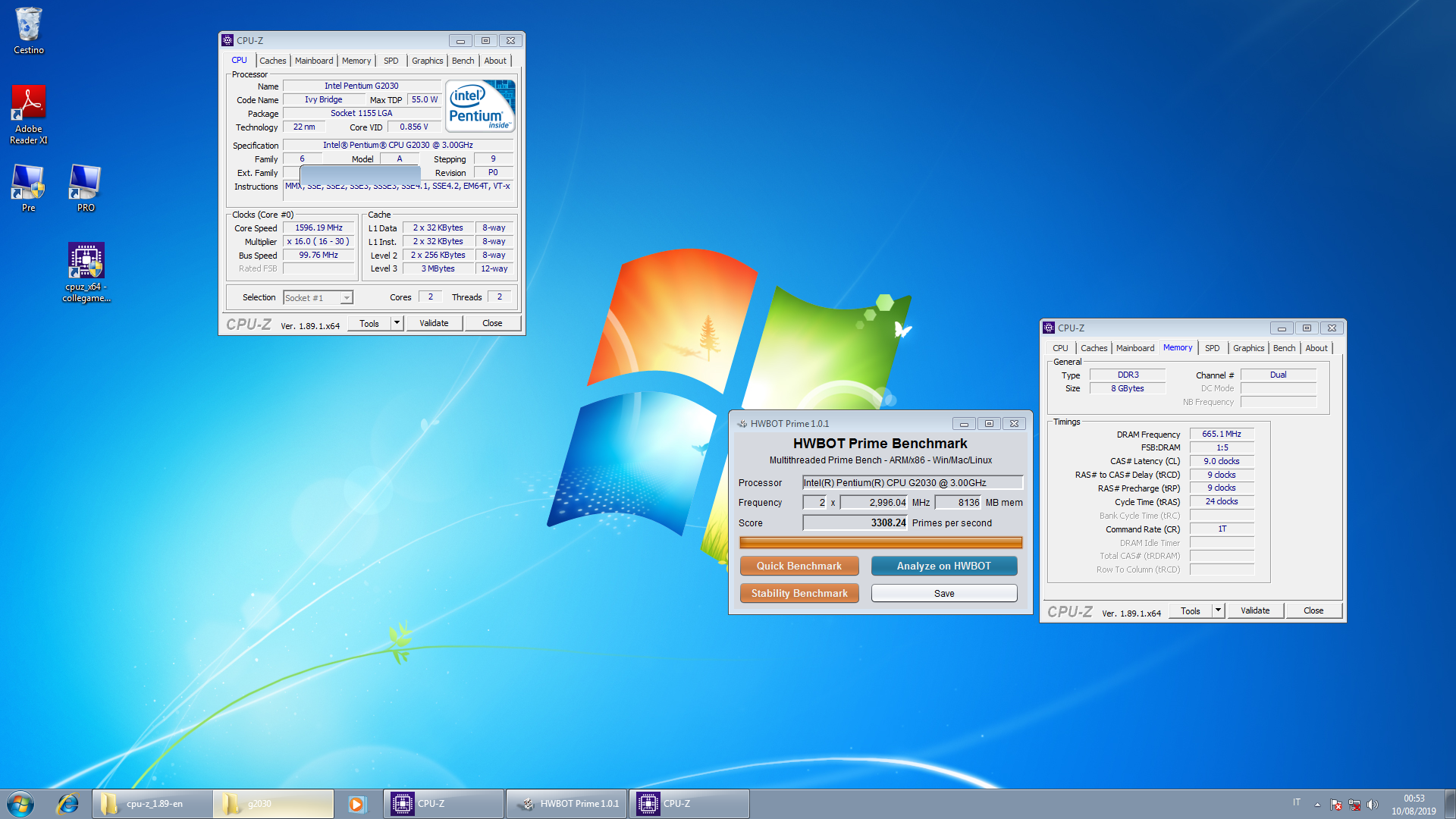Click Analyze on HWBOT button

click(x=944, y=566)
